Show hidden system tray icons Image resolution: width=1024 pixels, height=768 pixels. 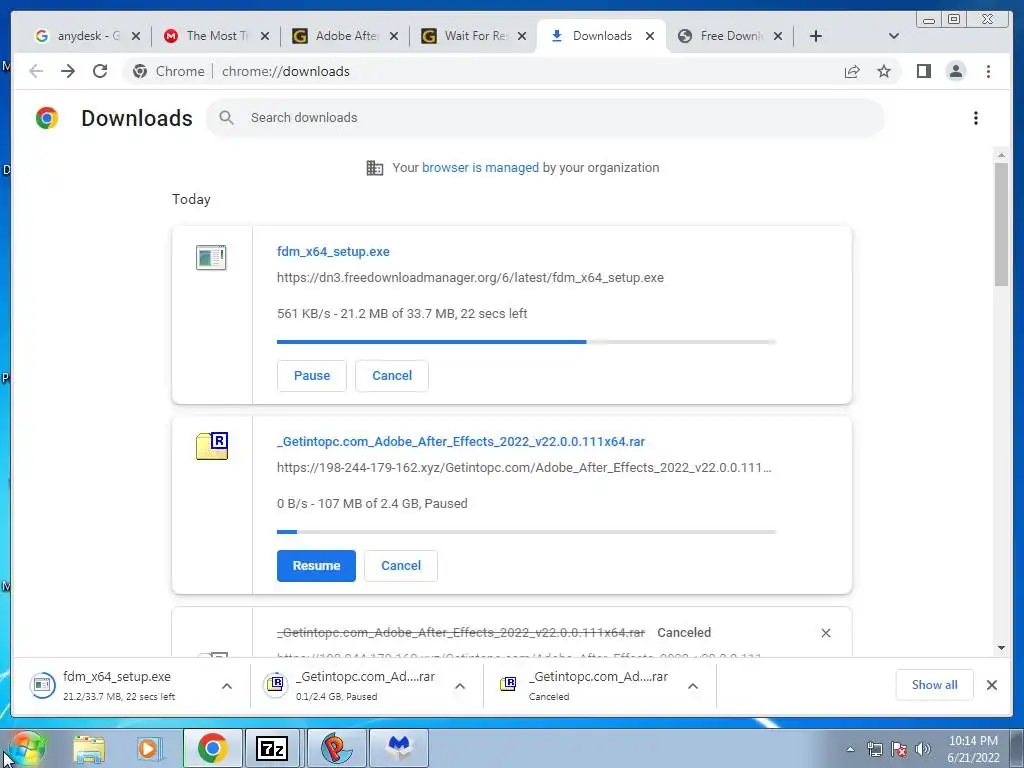850,749
